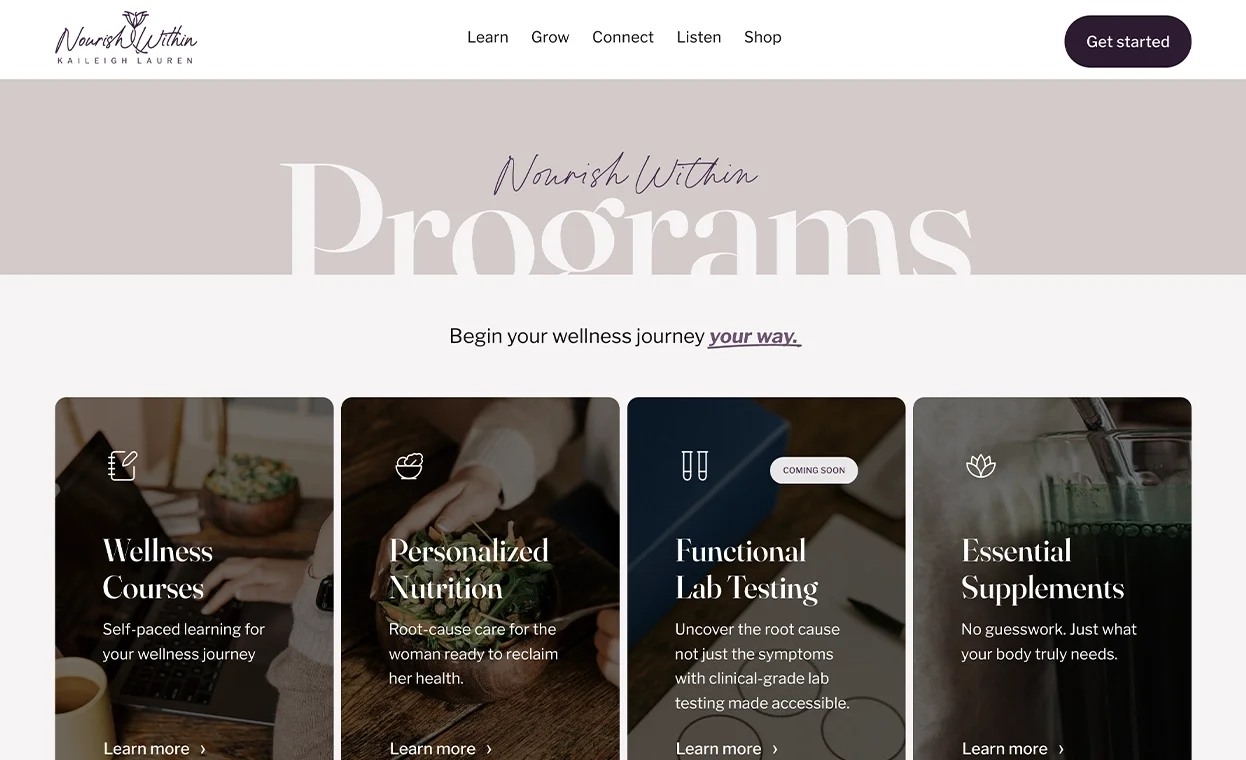This screenshot has height=760, width=1246.
Task: Click the lotus icon on Essential Supplements card
Action: (981, 465)
